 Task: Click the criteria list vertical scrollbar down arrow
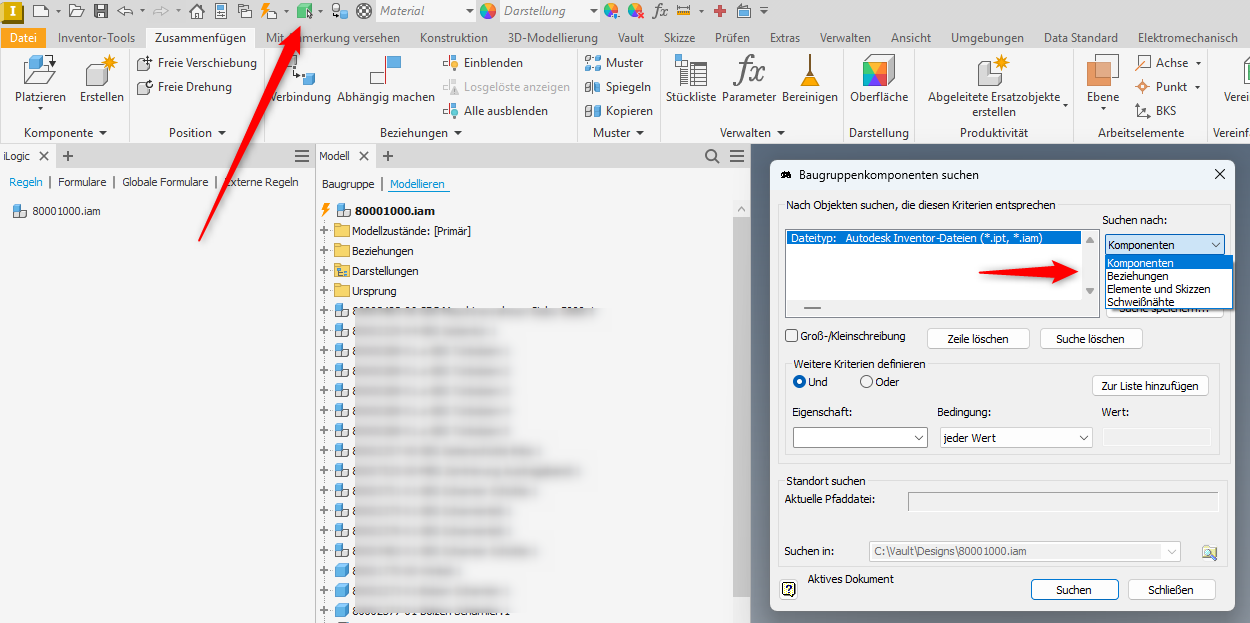coord(1090,291)
